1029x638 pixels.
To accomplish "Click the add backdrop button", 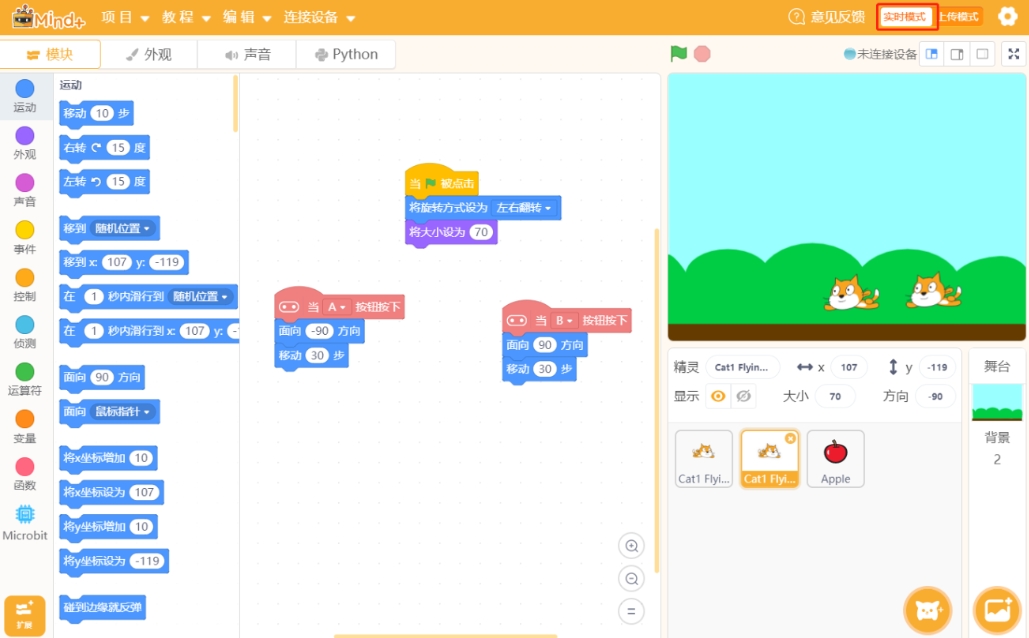I will click(997, 610).
